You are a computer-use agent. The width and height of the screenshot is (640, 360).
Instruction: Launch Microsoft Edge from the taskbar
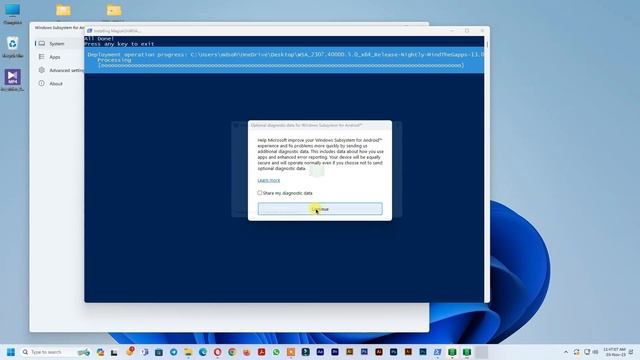point(203,352)
